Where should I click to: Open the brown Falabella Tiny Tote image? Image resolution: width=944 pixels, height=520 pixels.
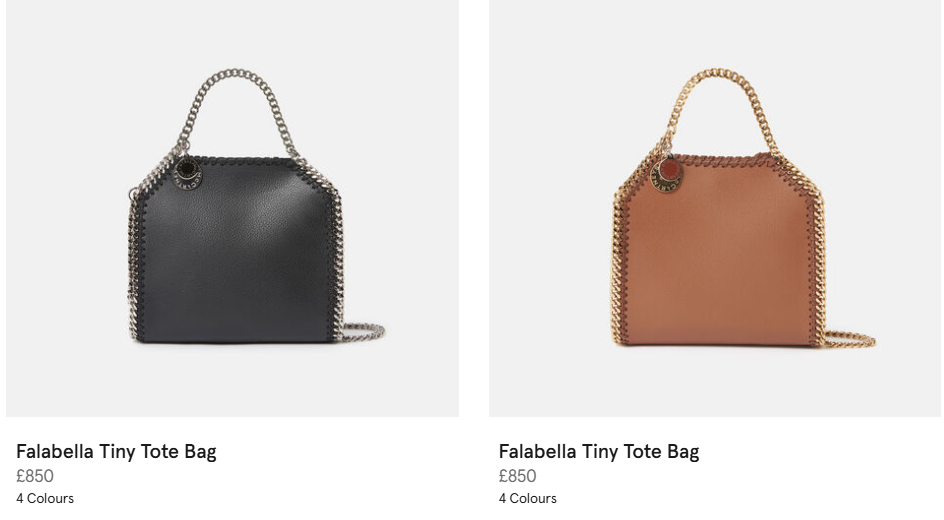point(715,208)
